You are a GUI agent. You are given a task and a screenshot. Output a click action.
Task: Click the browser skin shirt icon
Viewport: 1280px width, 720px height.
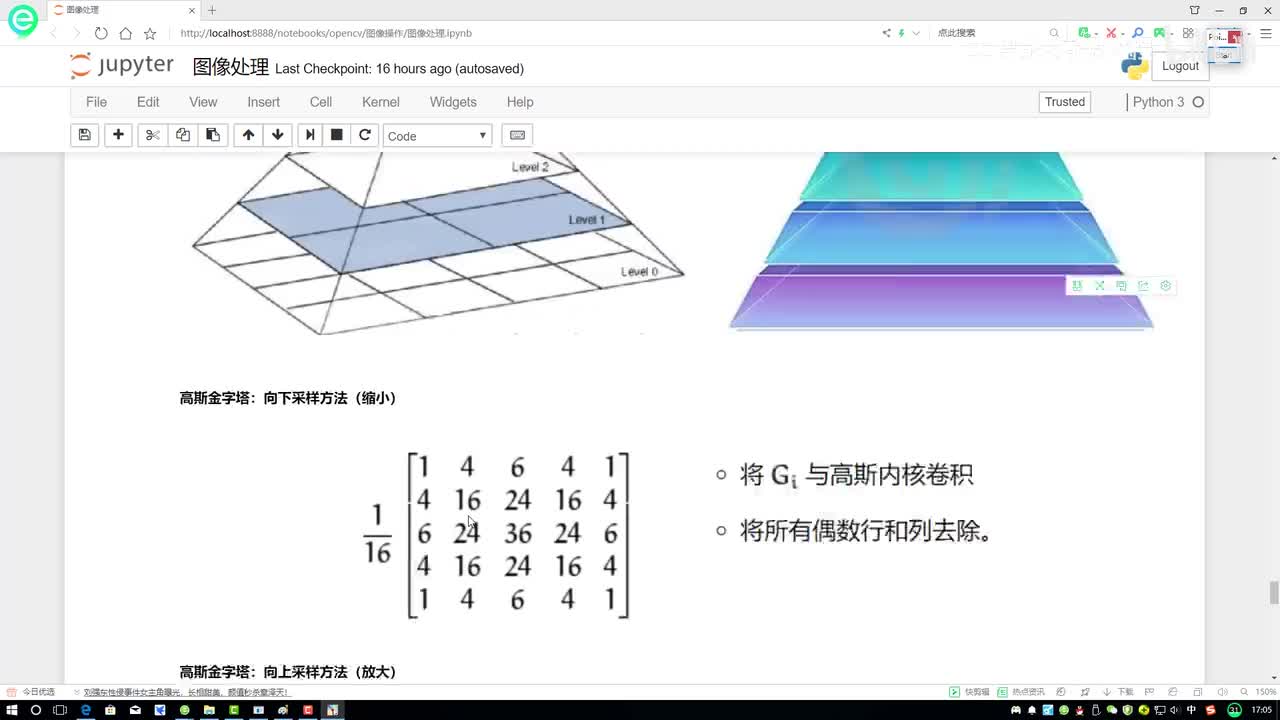pos(1195,10)
